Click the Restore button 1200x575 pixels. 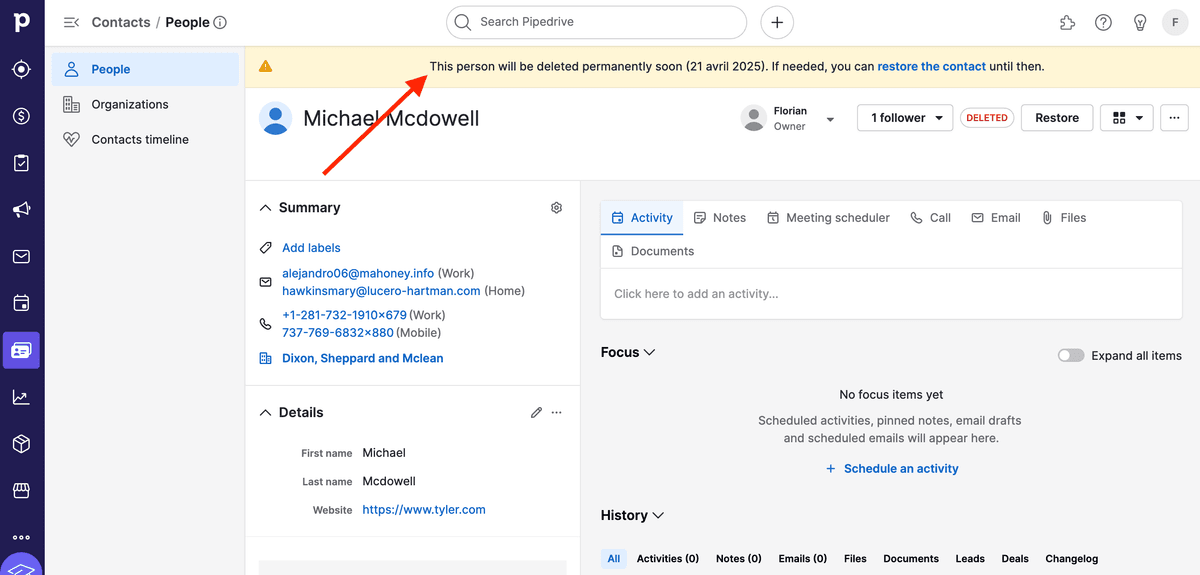tap(1057, 118)
